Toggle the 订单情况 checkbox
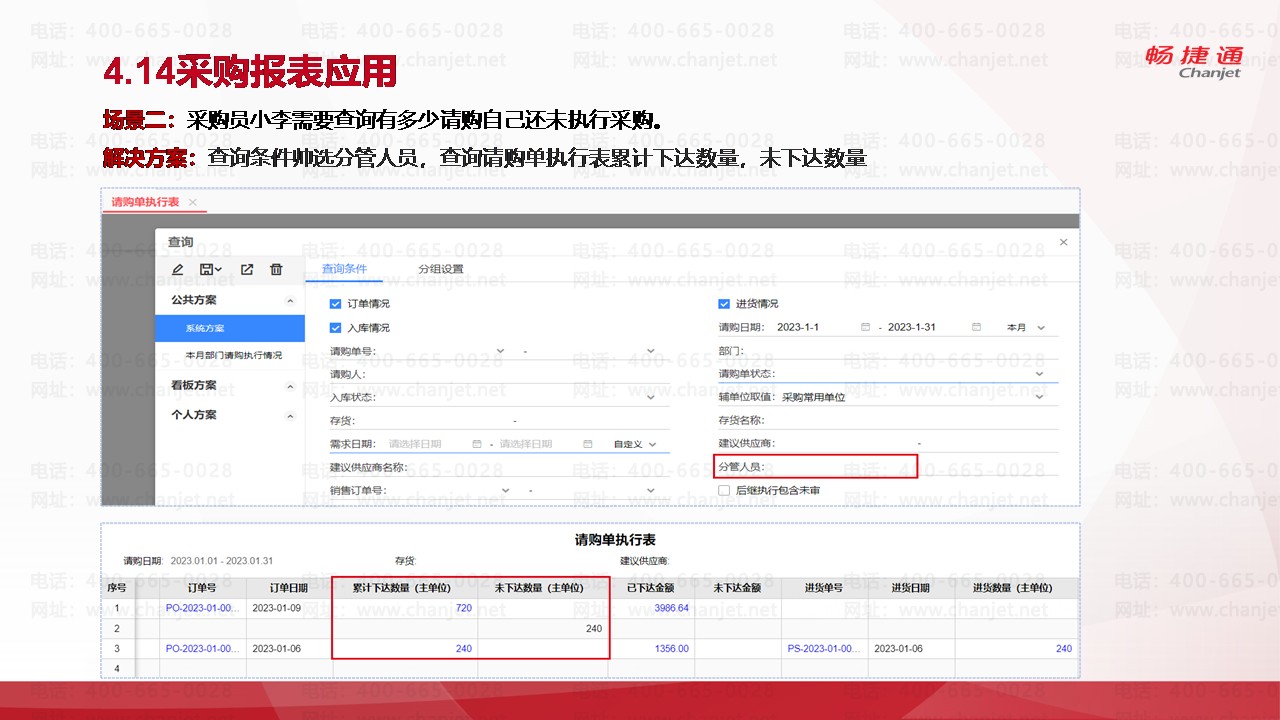This screenshot has height=720, width=1280. point(336,304)
